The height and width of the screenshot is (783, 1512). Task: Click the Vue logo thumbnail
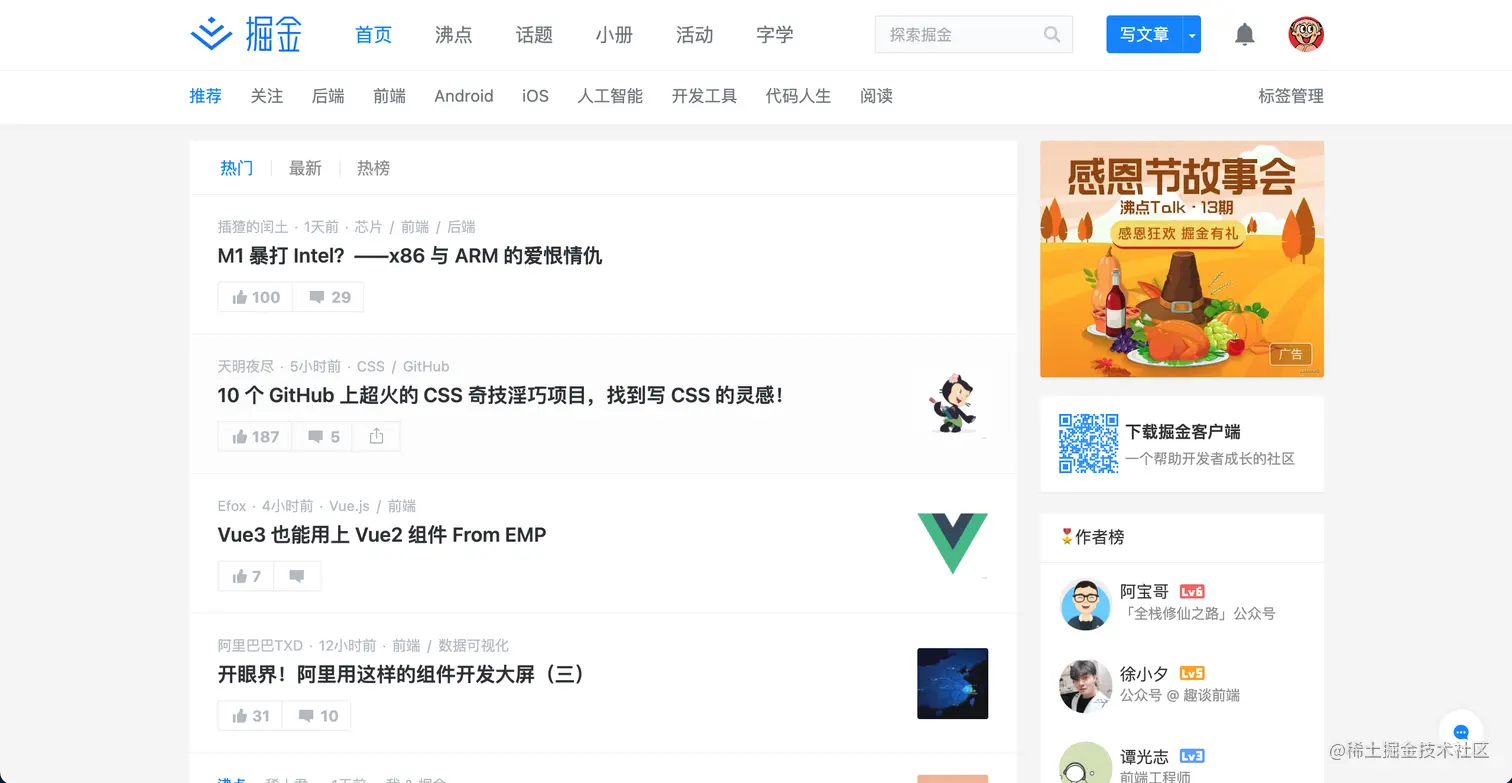tap(952, 543)
